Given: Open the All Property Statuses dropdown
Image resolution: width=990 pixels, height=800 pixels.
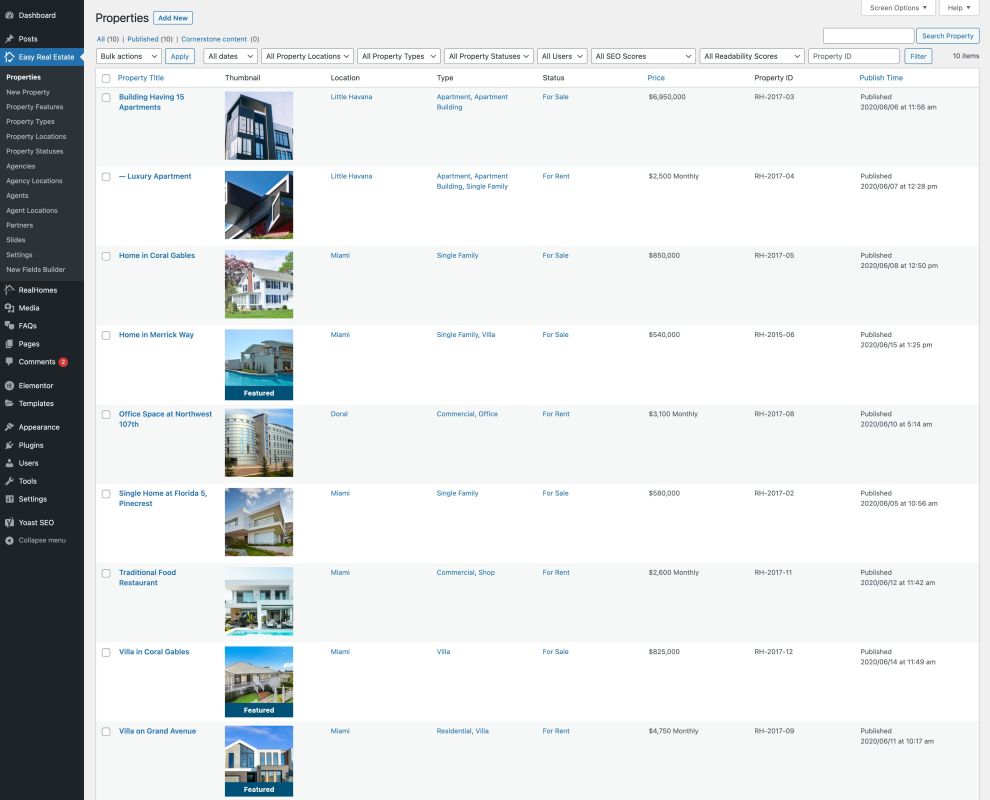Looking at the screenshot, I should pyautogui.click(x=489, y=56).
